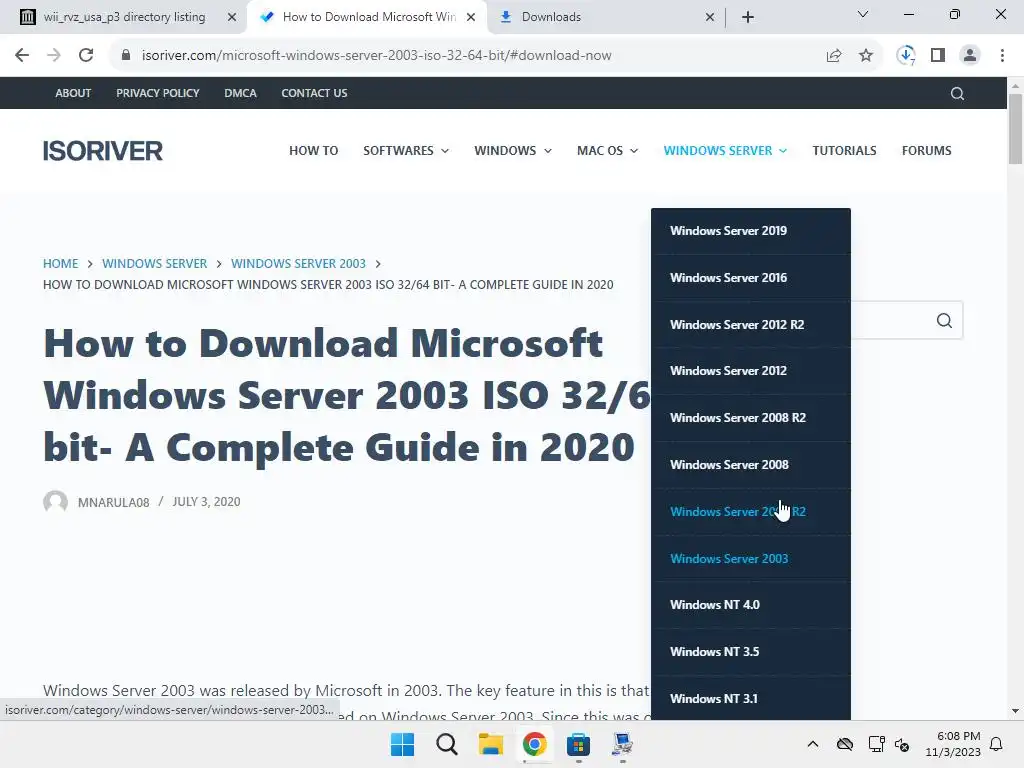Toggle the Chrome side panel icon

click(938, 56)
